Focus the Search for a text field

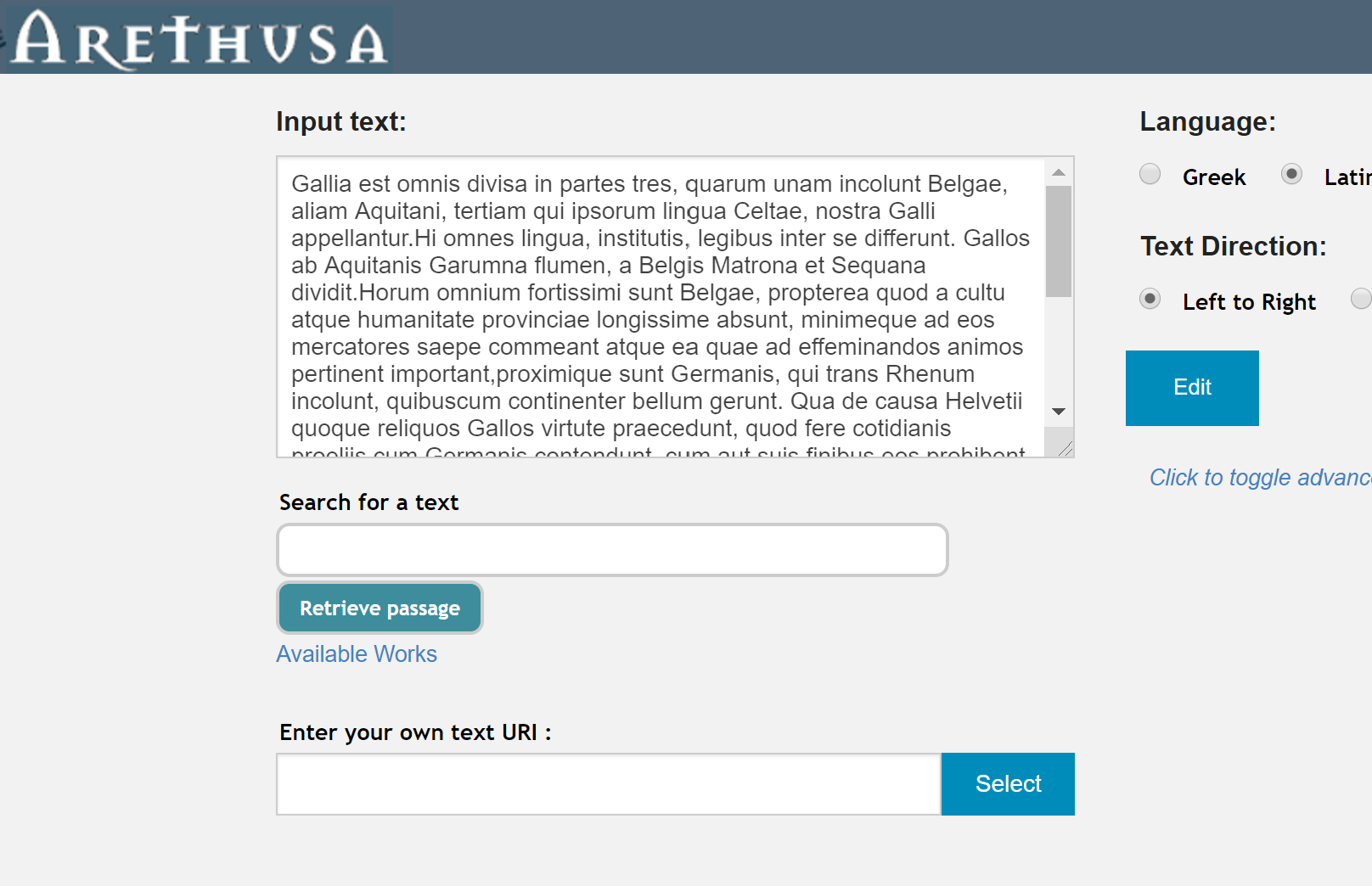click(x=612, y=550)
